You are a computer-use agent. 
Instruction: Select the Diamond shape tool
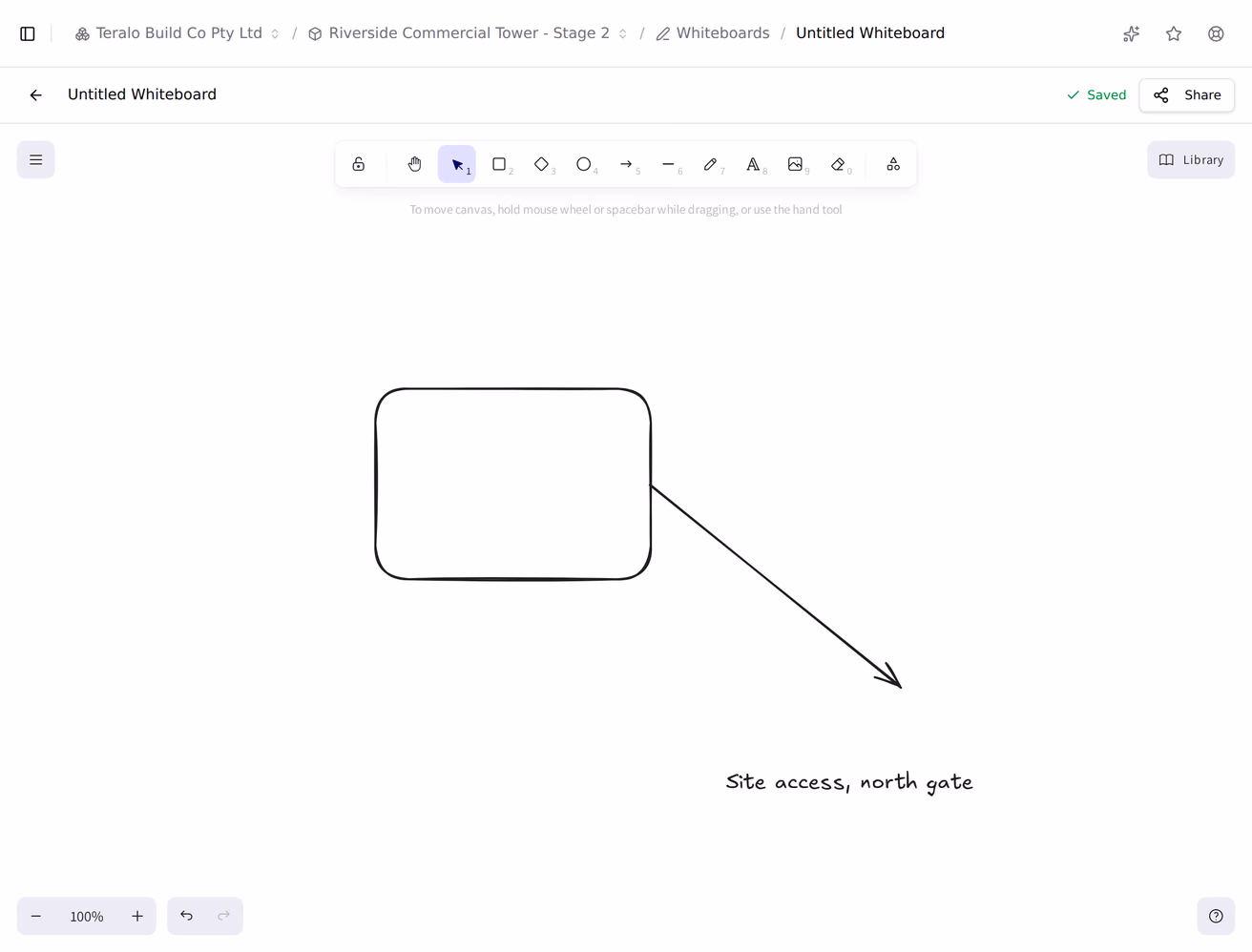pyautogui.click(x=541, y=164)
